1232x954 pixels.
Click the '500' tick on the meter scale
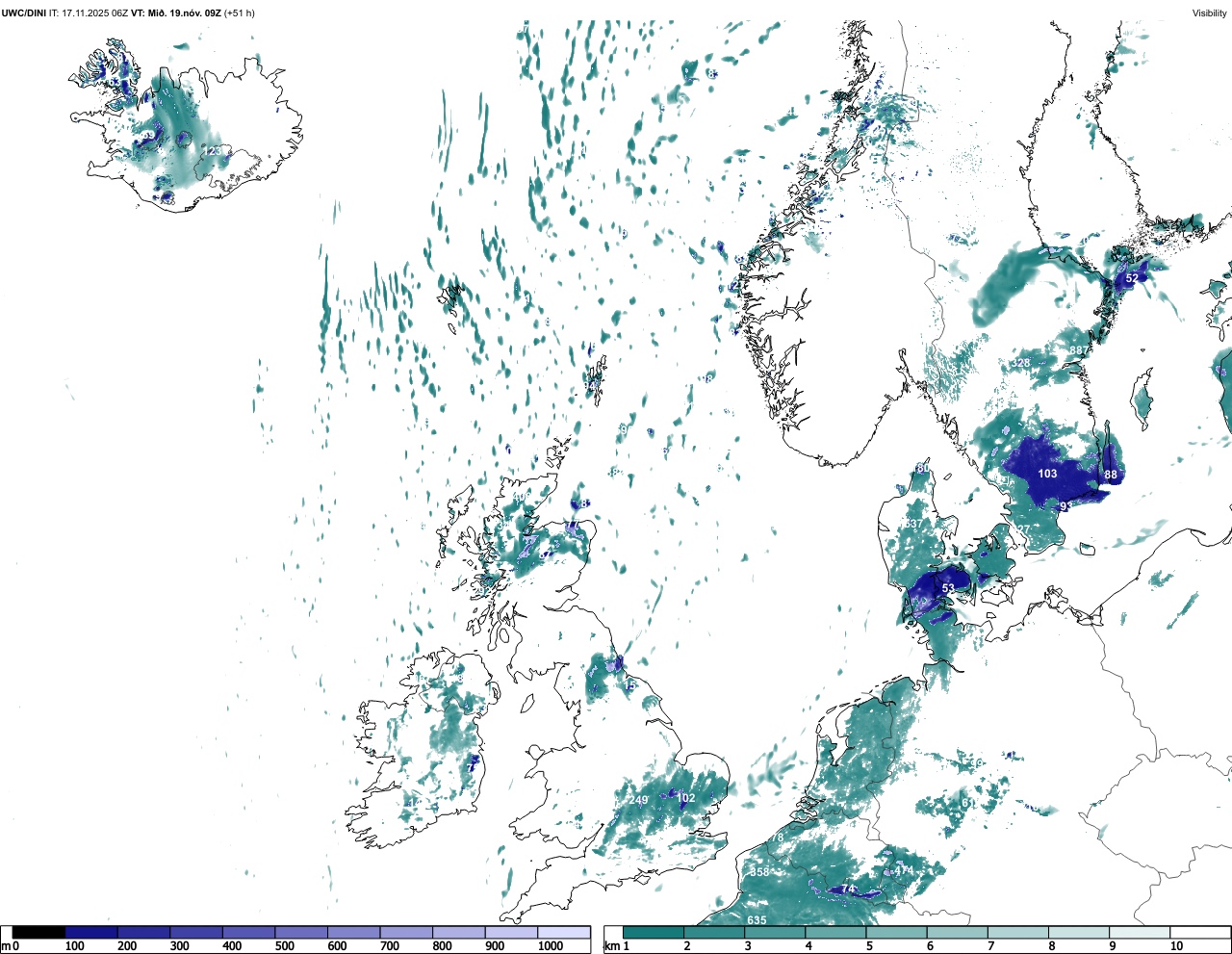[x=285, y=946]
